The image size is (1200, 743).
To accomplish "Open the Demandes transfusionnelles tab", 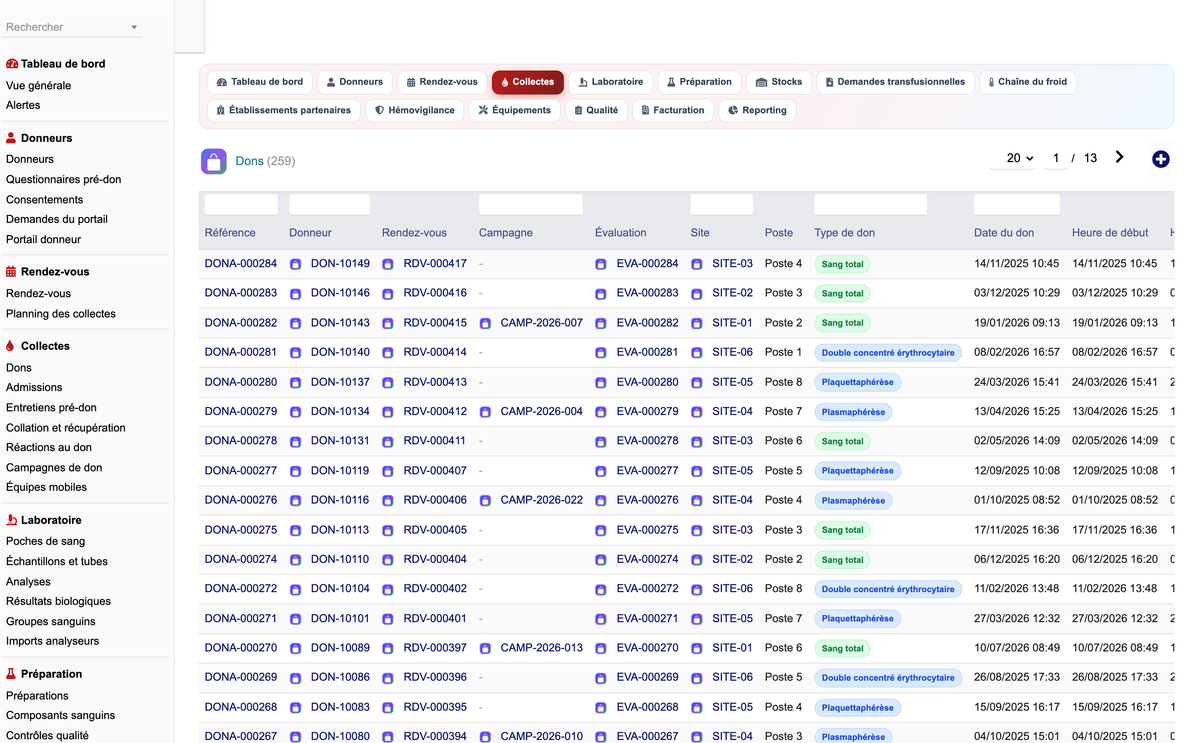I will (x=896, y=82).
